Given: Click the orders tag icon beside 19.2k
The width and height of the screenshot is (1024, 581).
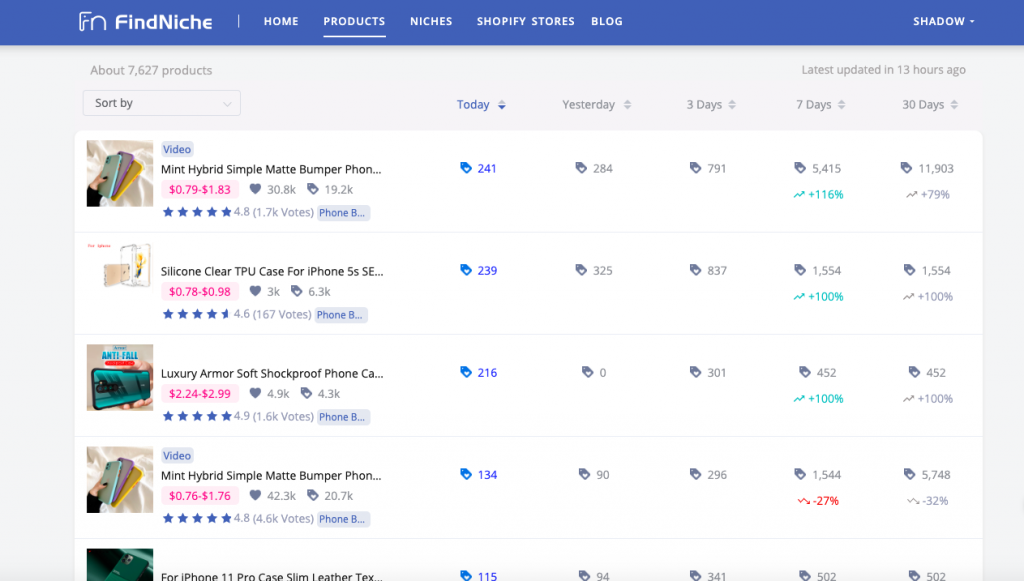Looking at the screenshot, I should [313, 189].
